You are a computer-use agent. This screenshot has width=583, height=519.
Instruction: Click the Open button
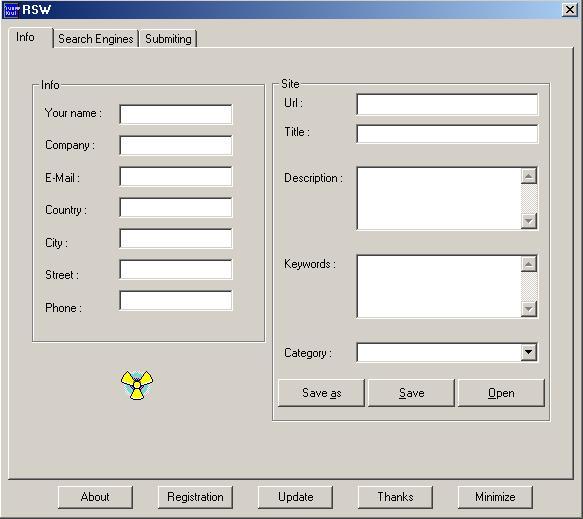click(501, 393)
